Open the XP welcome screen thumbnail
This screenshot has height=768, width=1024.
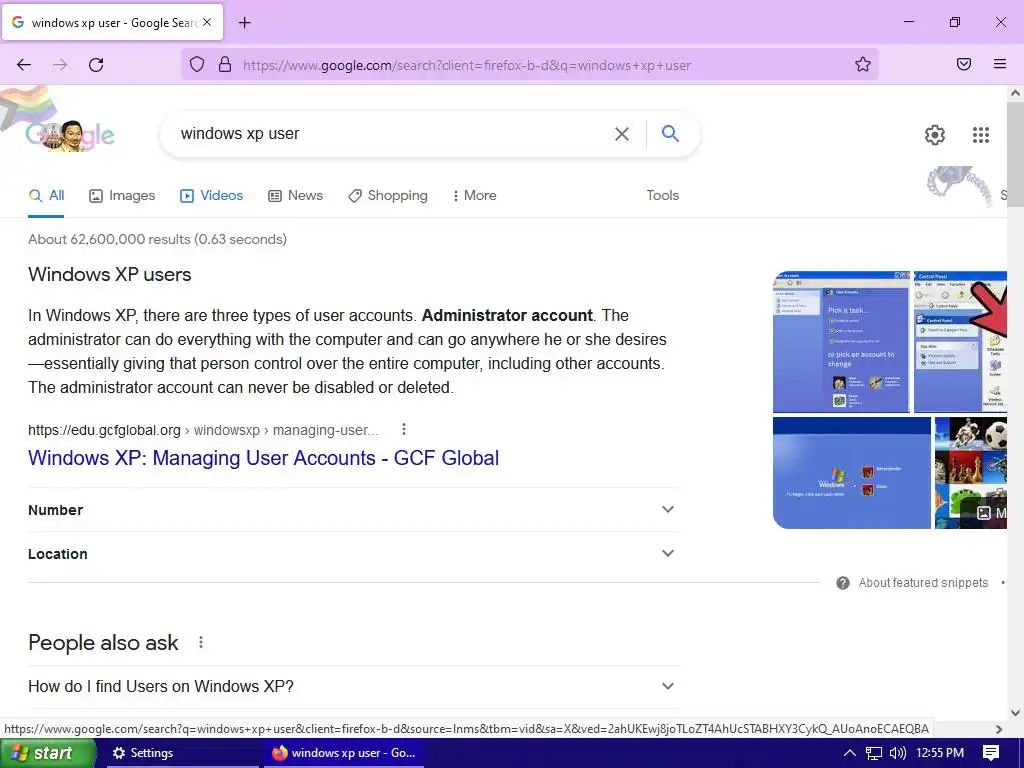pos(852,473)
